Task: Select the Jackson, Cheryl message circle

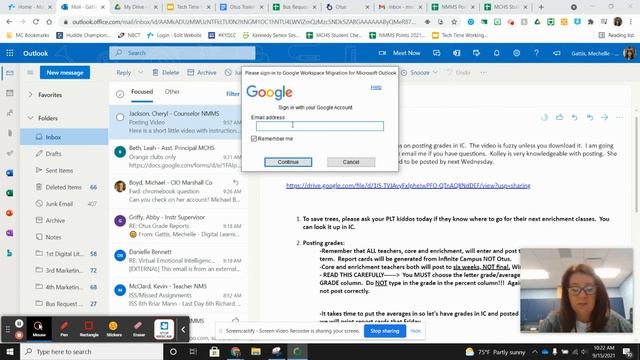Action: (x=120, y=118)
